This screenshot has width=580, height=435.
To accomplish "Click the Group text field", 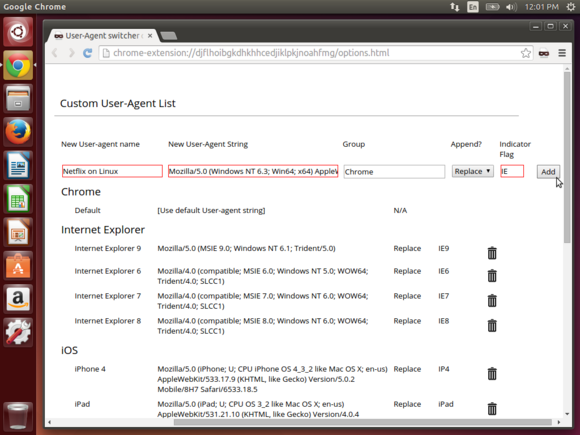I will click(394, 172).
